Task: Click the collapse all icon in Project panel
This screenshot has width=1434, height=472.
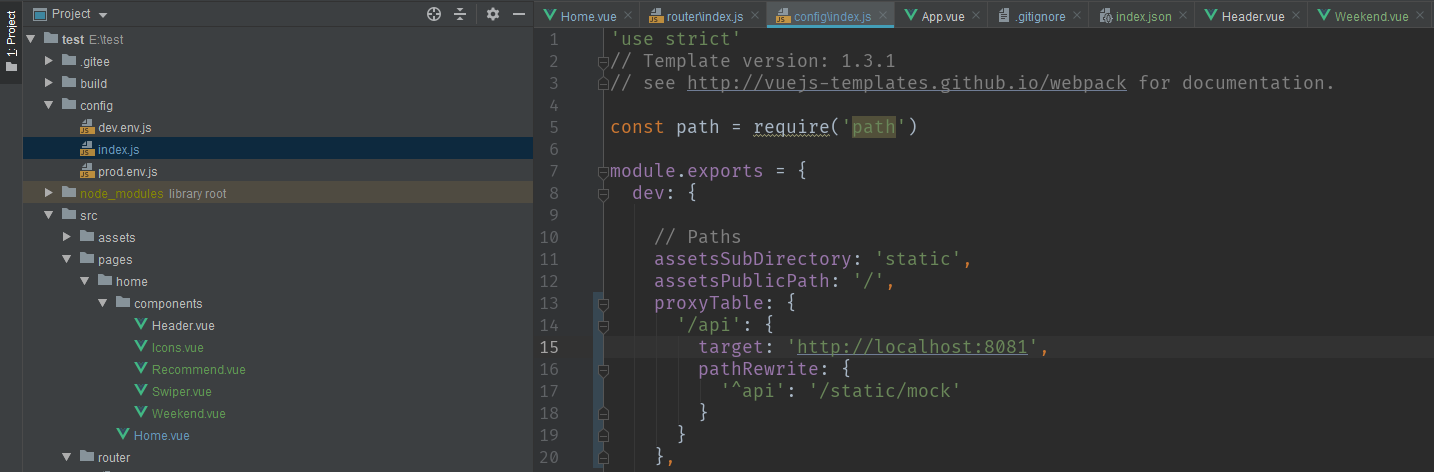Action: click(460, 14)
